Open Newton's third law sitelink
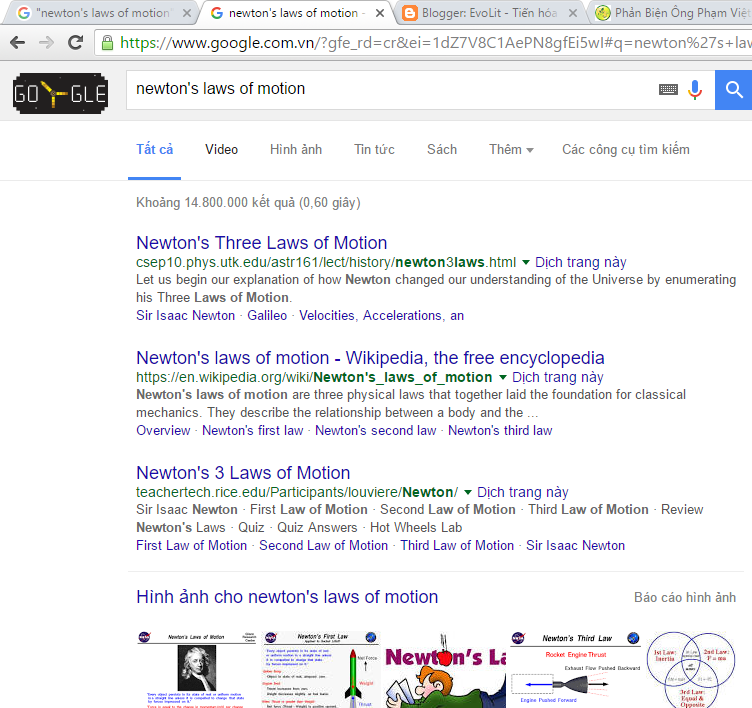752x708 pixels. click(500, 431)
